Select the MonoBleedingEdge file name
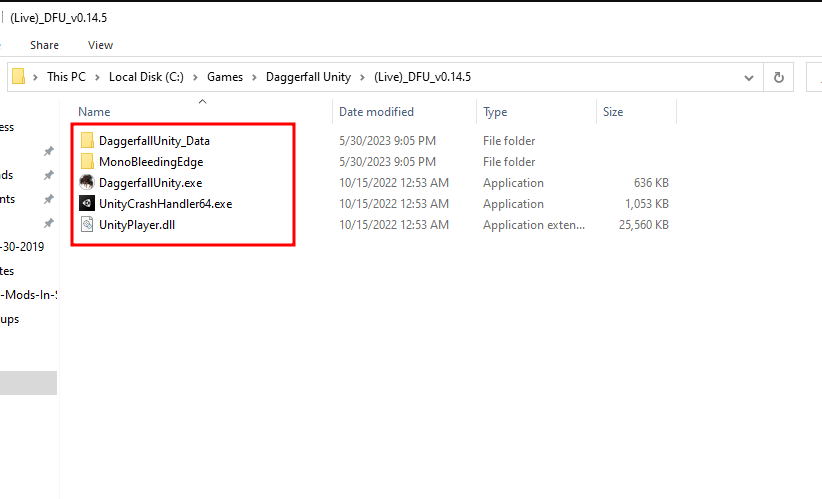Image resolution: width=822 pixels, height=499 pixels. 151,161
